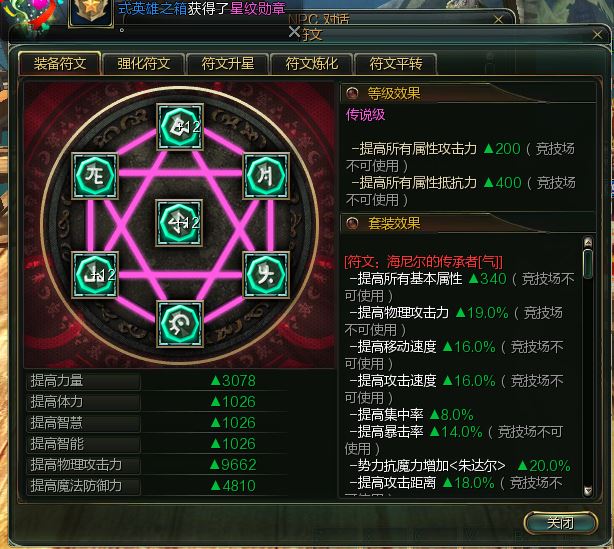Image resolution: width=614 pixels, height=549 pixels.
Task: Toggle the 套装效果 round header button
Action: (352, 223)
